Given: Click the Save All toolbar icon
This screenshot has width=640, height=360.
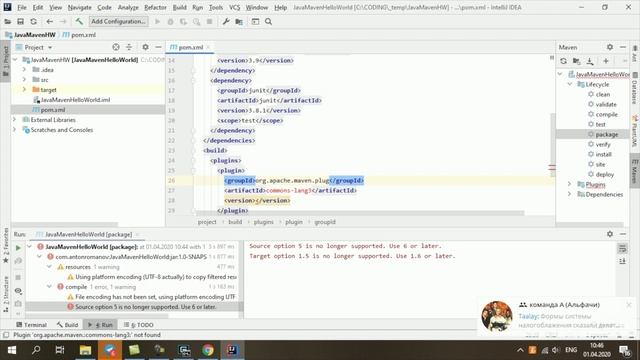Looking at the screenshot, I should (20, 22).
